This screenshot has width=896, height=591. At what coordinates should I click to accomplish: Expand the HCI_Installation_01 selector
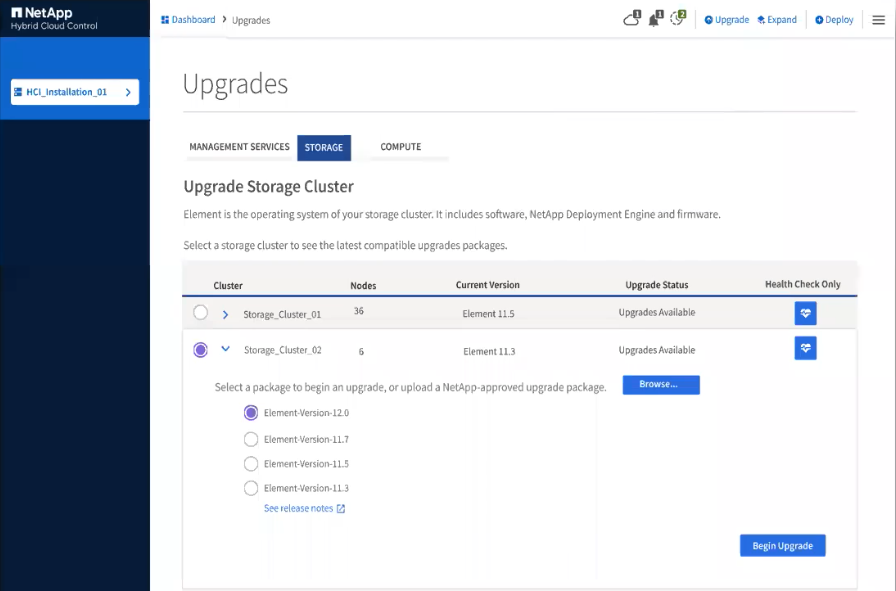(128, 92)
